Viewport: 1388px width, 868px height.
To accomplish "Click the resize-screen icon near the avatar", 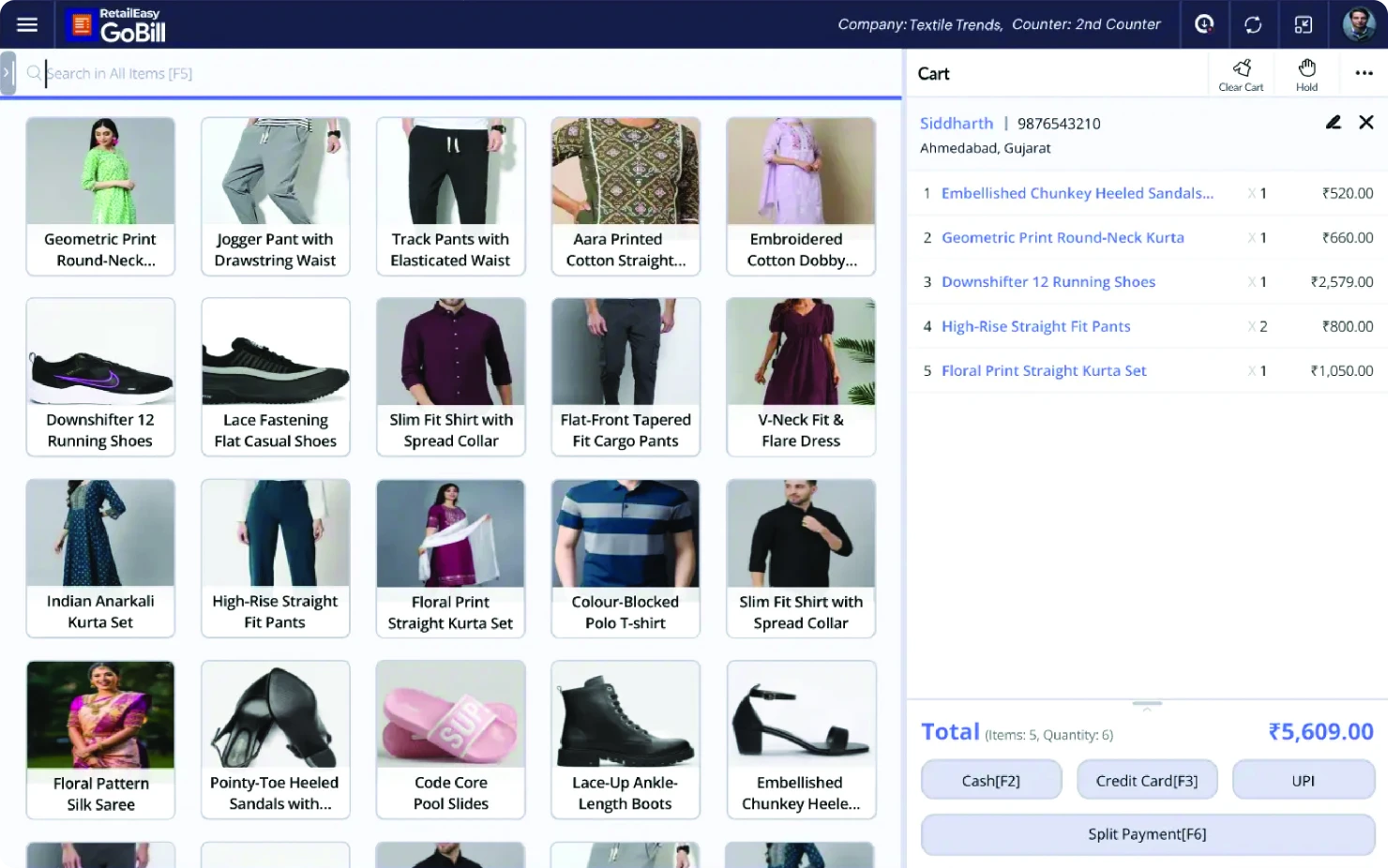I will (x=1304, y=24).
